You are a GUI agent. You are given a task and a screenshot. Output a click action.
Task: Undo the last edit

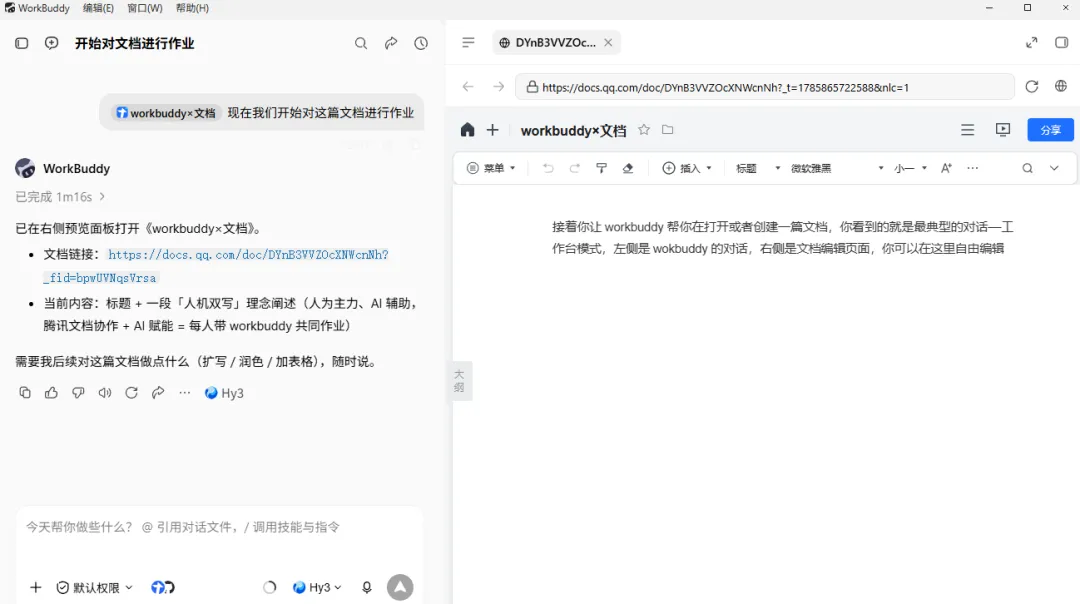click(x=548, y=168)
